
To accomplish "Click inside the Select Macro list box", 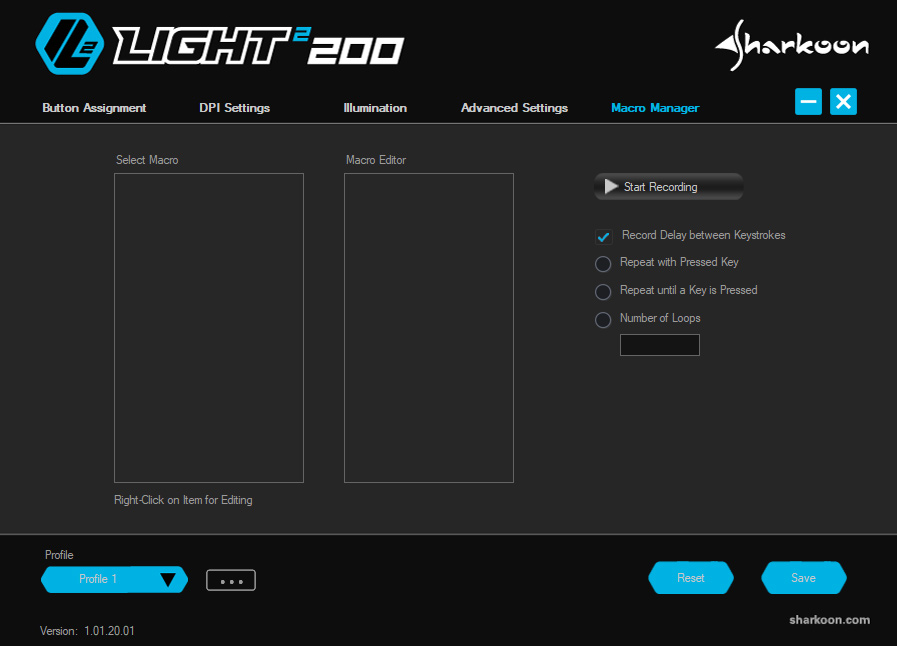I will (x=209, y=328).
